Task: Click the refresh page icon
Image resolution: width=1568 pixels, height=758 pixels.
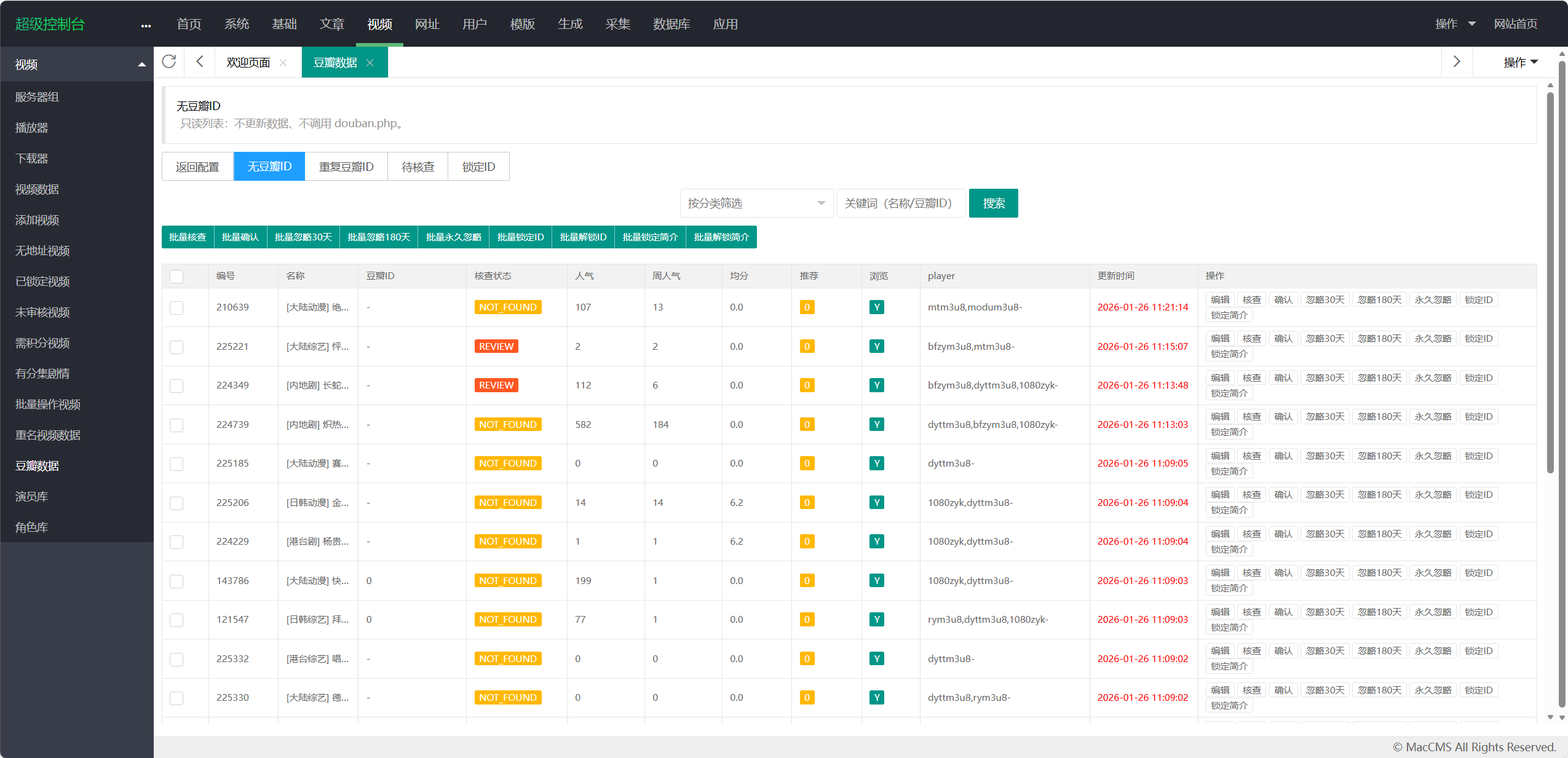Action: tap(169, 62)
